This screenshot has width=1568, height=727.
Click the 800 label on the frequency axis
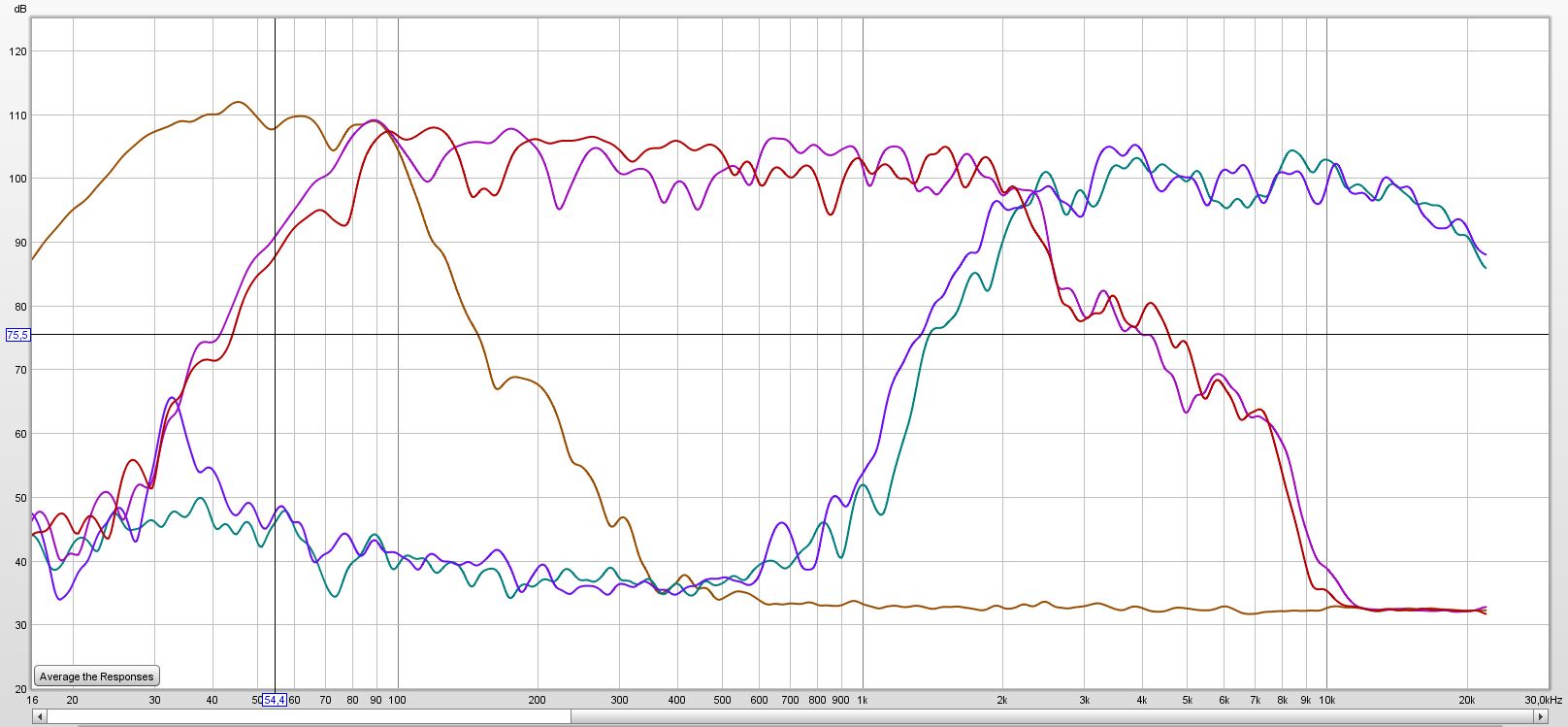[x=818, y=700]
